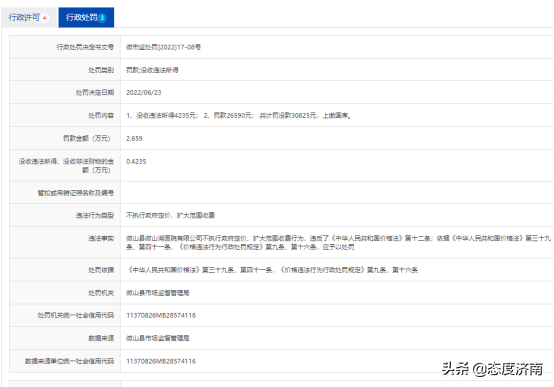Screen dimensions: 554x387
Task: Click the badge 3 on 行政处罚
Action: (102, 18)
